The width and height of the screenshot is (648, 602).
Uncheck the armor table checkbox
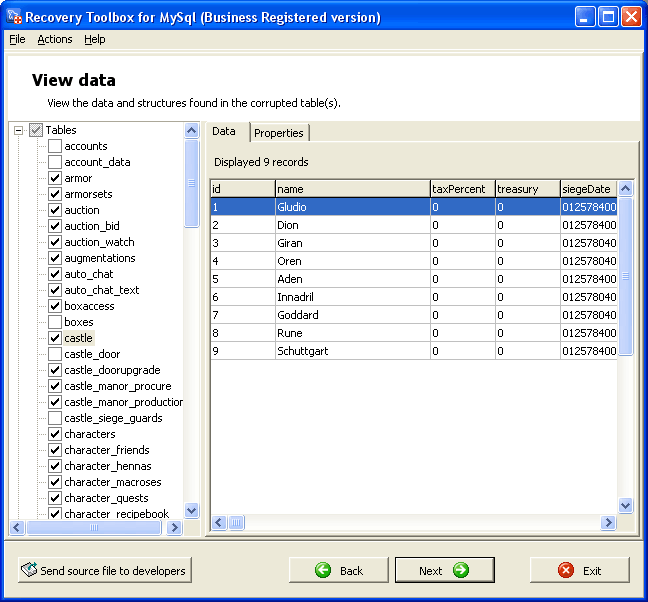tap(55, 178)
